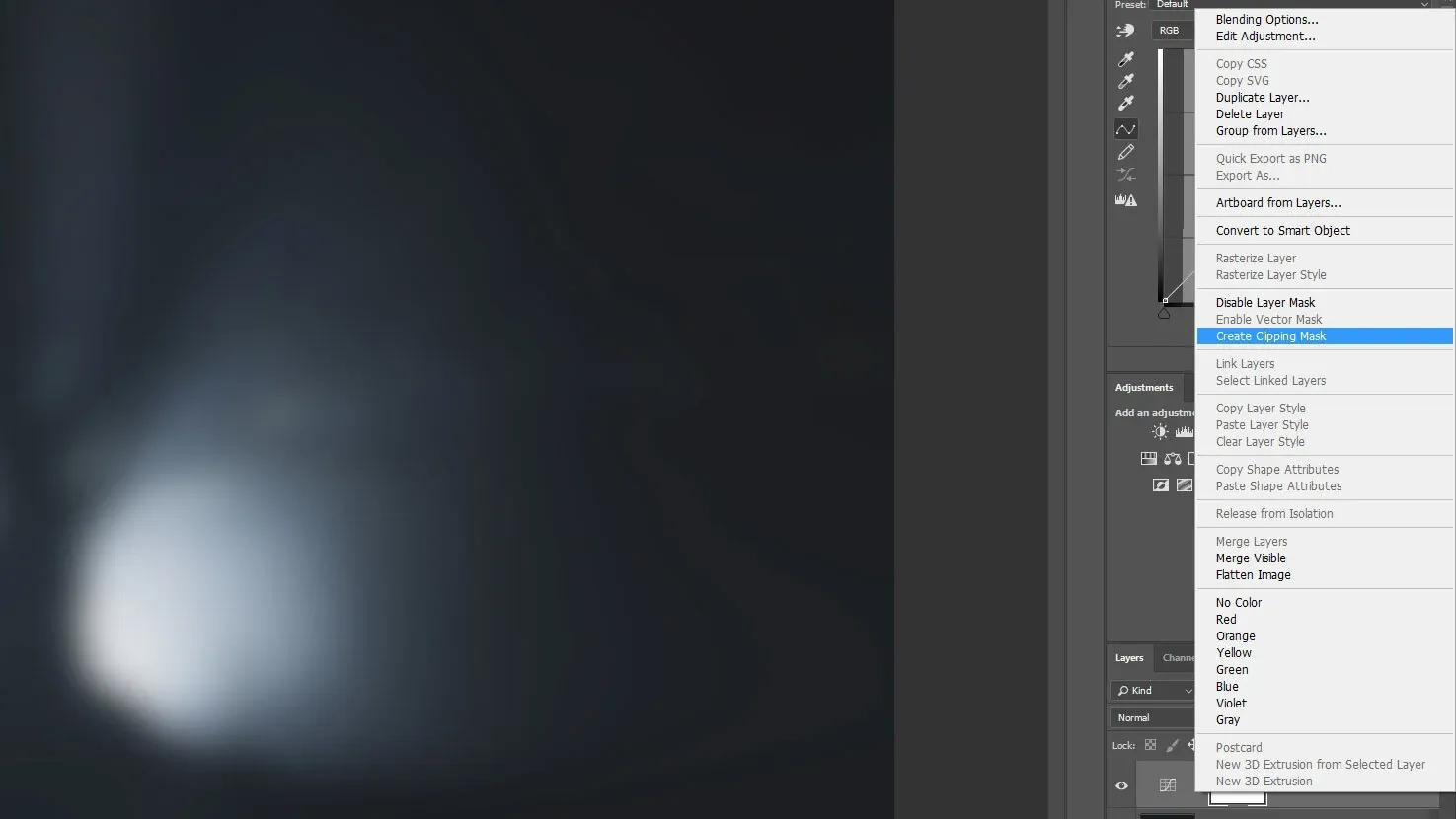The height and width of the screenshot is (819, 1456).
Task: Choose Create Clipping Mask from the menu
Action: (1271, 336)
